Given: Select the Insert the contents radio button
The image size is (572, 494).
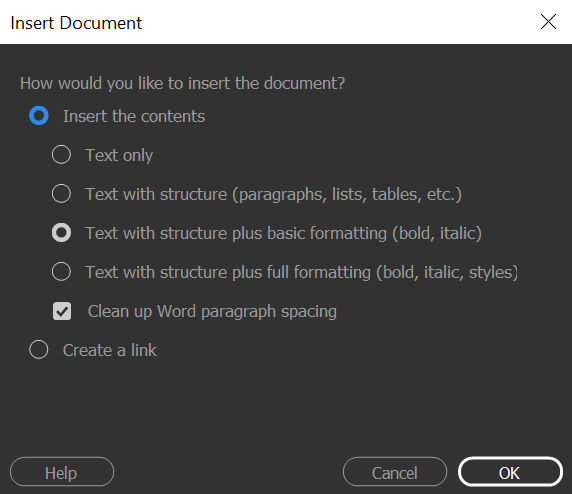Looking at the screenshot, I should point(39,116).
